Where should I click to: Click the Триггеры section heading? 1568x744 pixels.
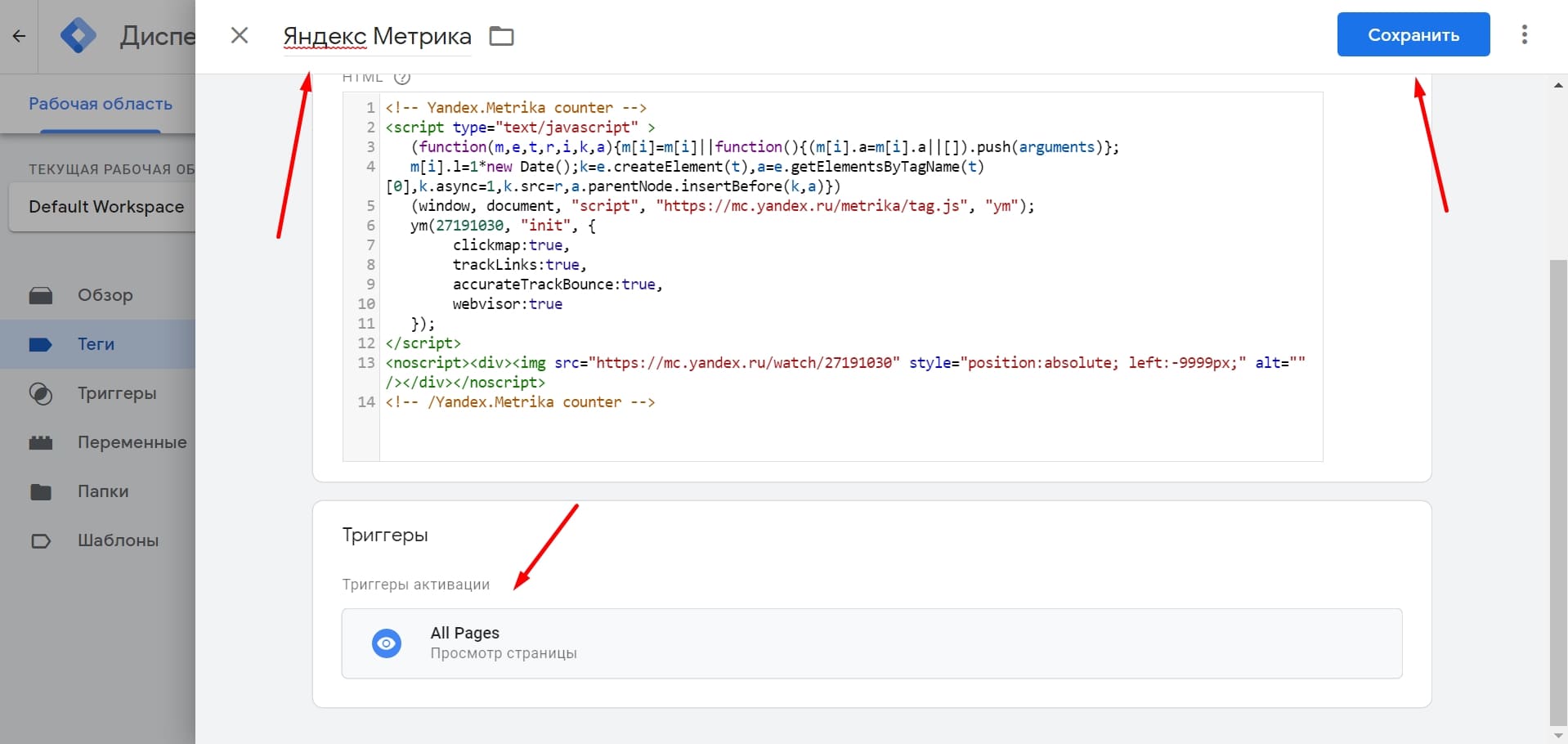coord(385,535)
